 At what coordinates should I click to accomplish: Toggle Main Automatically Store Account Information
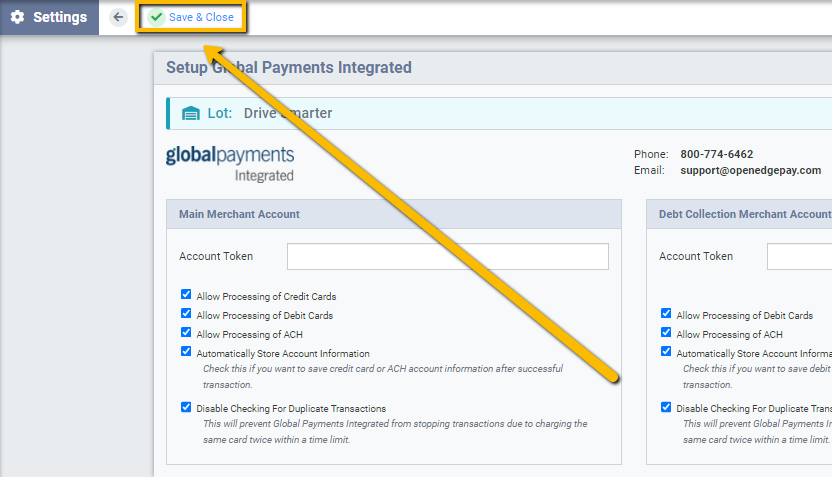tap(186, 351)
